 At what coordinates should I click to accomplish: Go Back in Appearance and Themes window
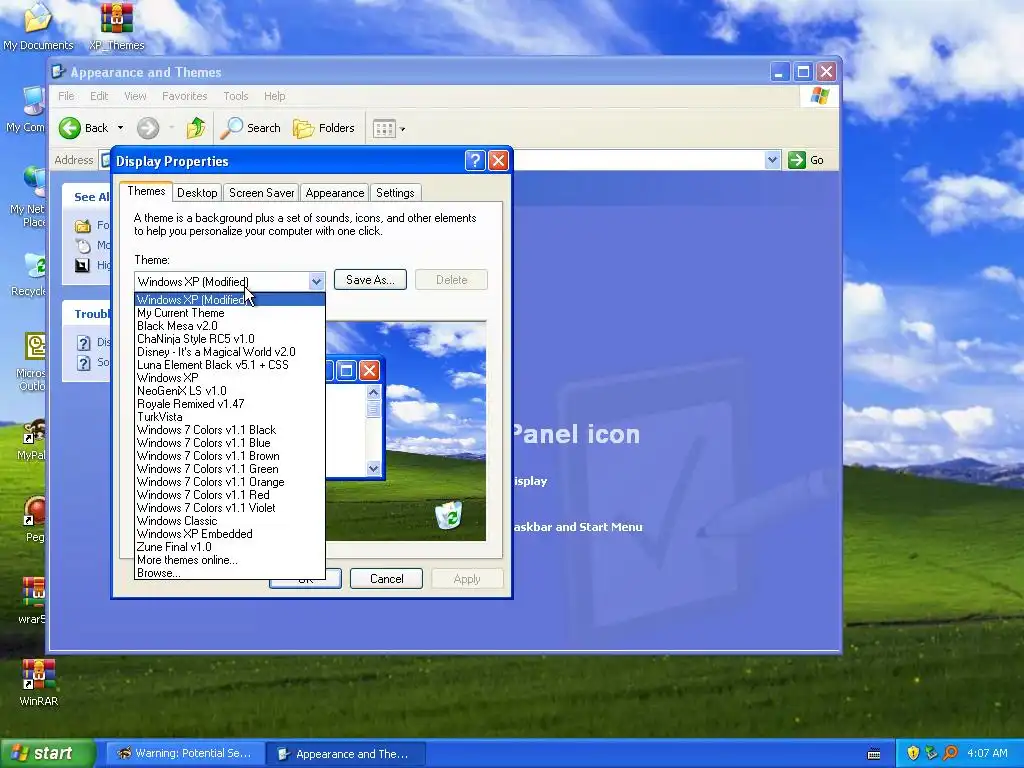point(84,128)
